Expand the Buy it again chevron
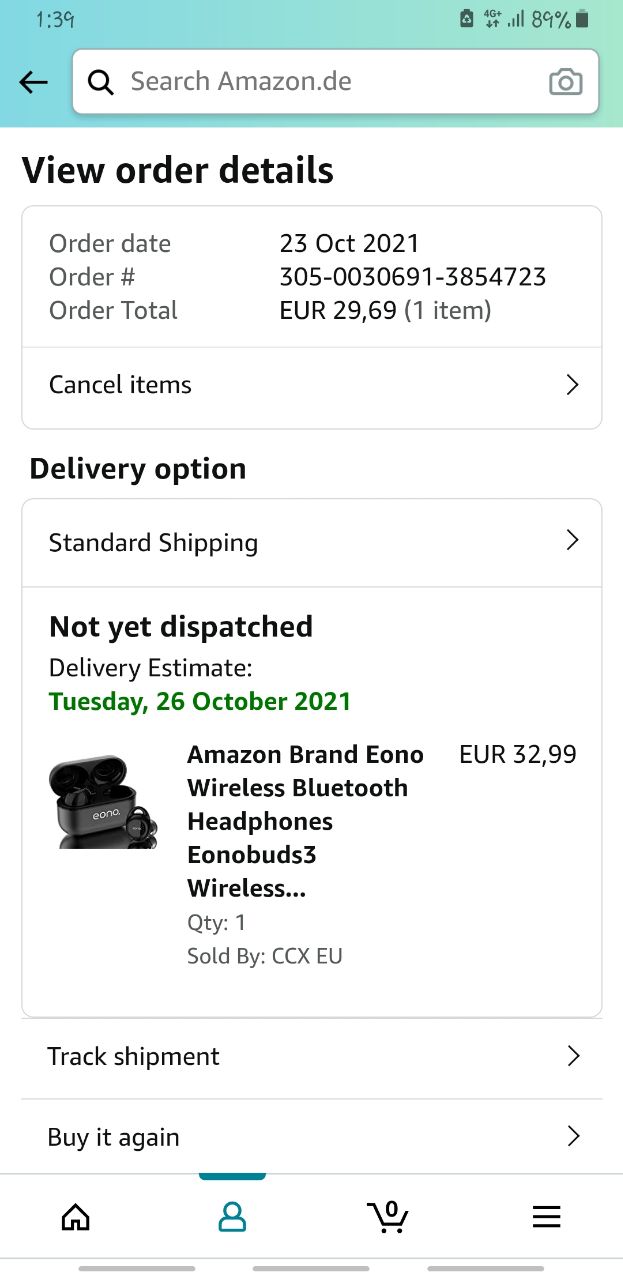623x1280 pixels. click(x=573, y=1136)
